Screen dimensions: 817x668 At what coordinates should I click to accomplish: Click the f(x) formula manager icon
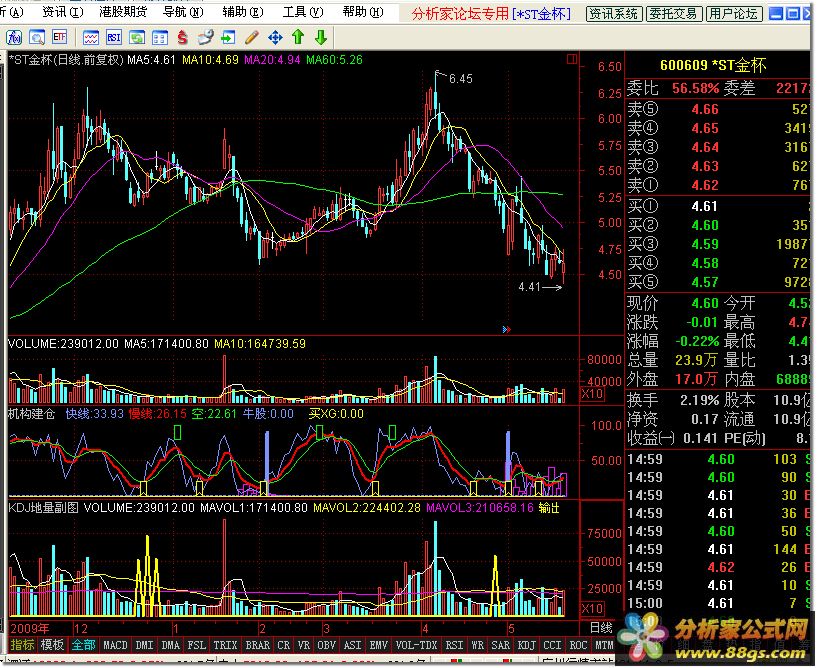tap(14, 38)
